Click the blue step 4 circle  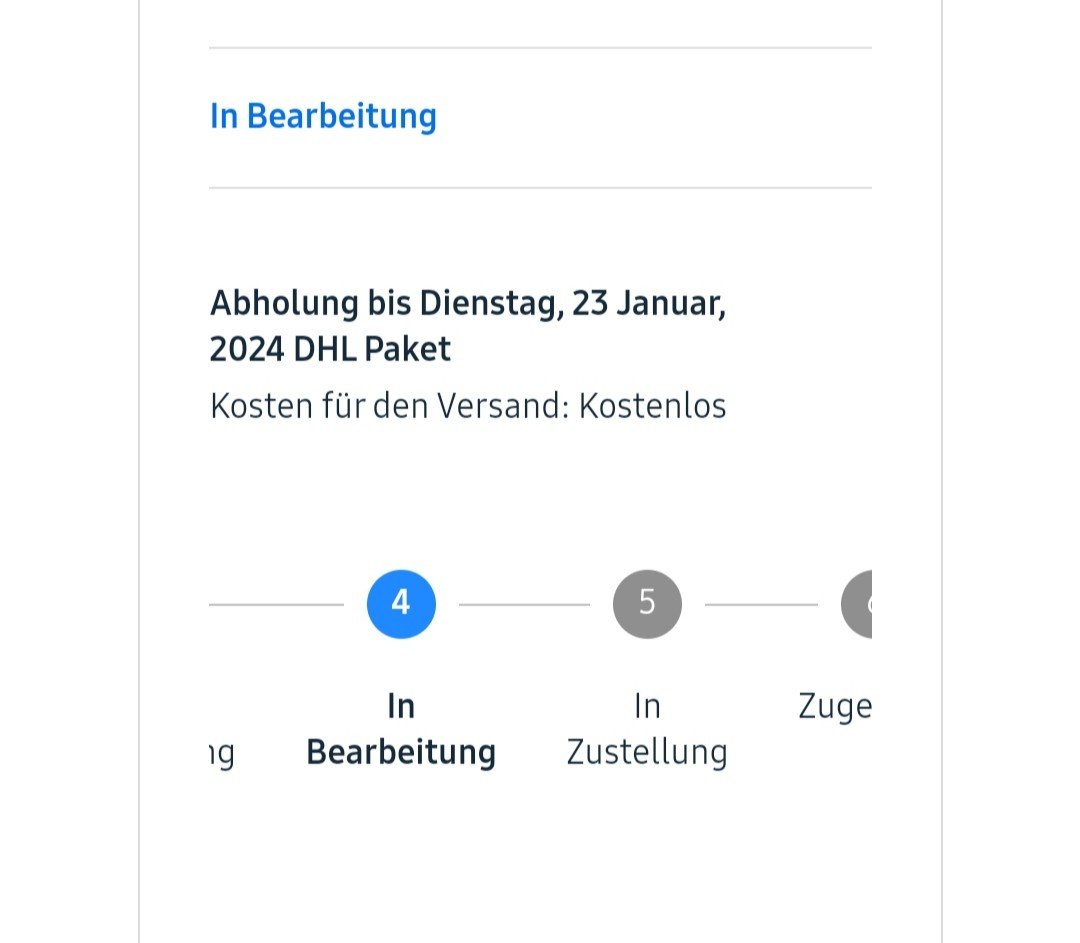pos(401,604)
